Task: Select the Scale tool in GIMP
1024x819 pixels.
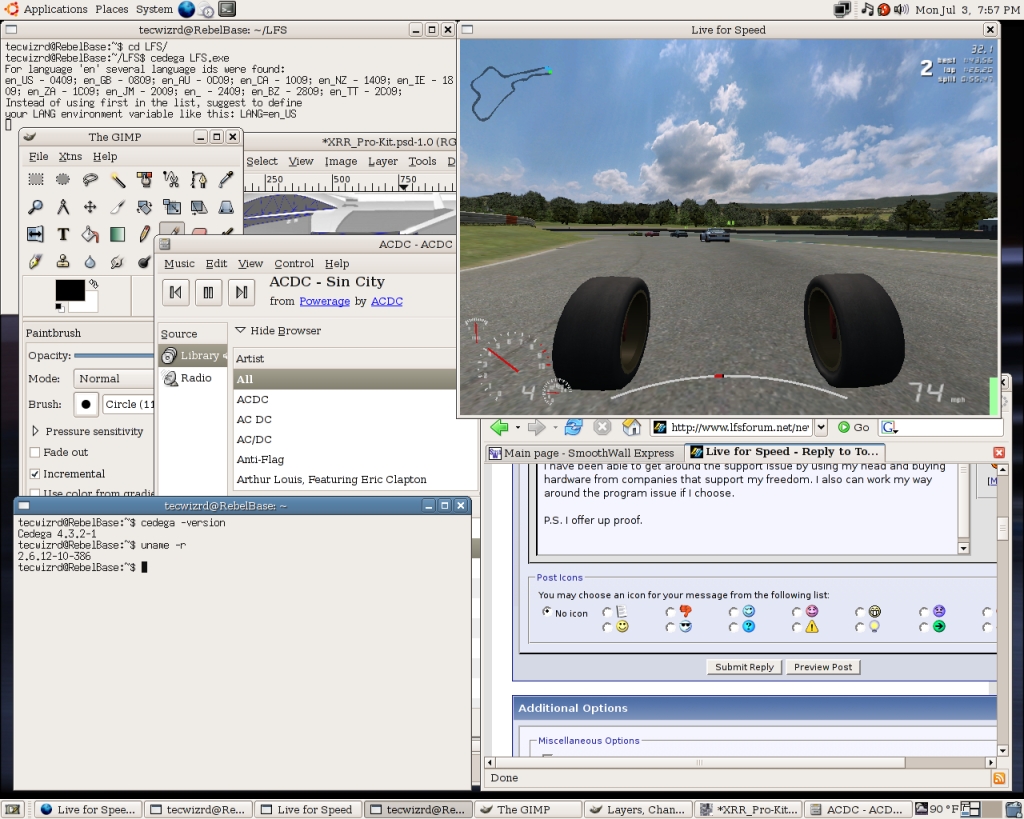Action: coord(172,207)
